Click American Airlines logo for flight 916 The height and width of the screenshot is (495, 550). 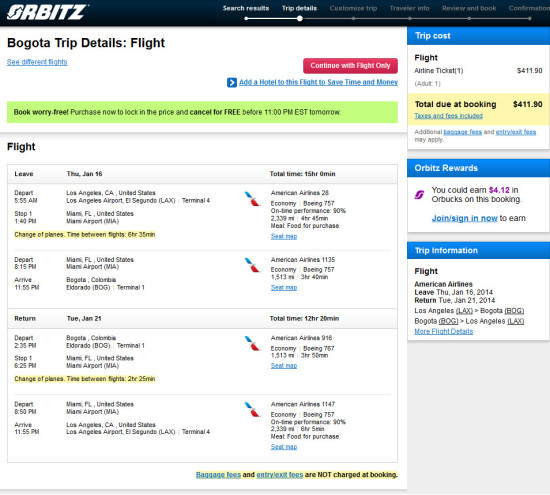pyautogui.click(x=252, y=343)
